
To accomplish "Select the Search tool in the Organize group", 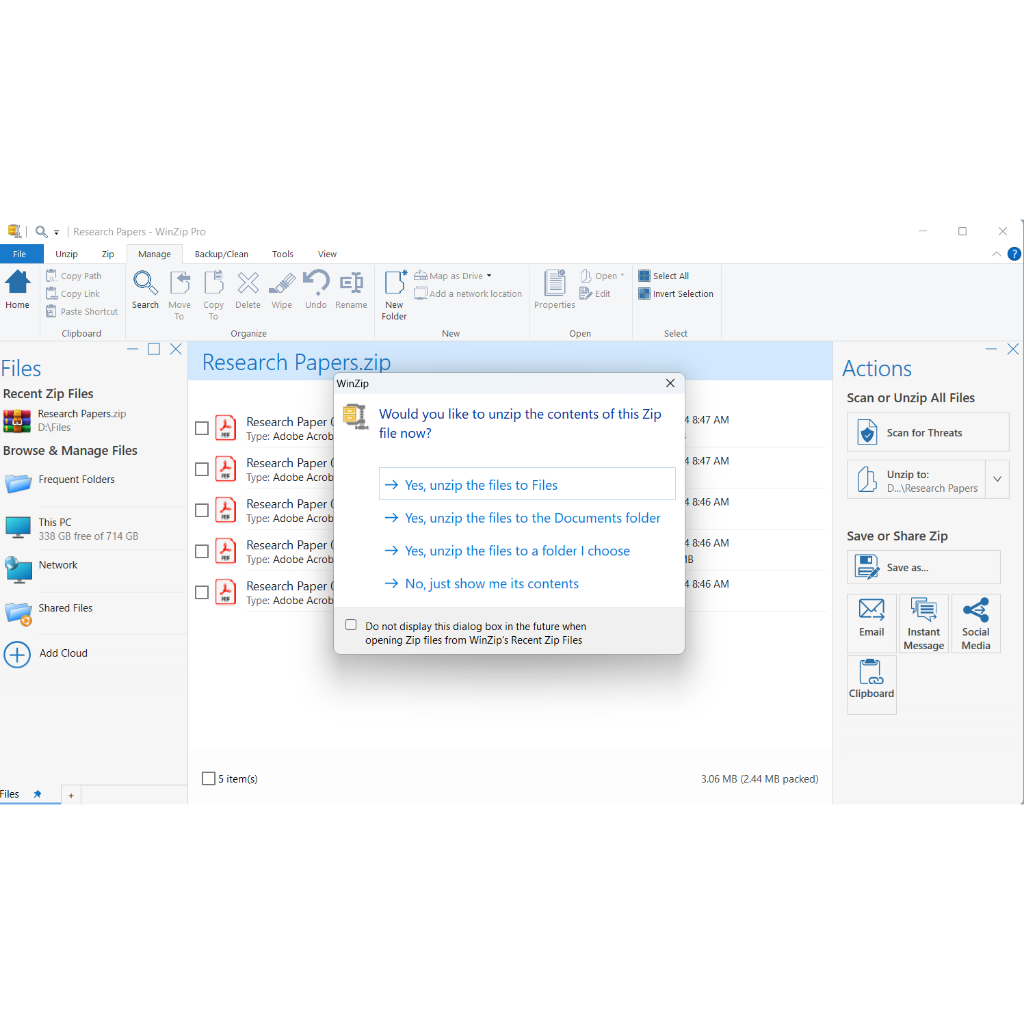I will click(x=145, y=290).
